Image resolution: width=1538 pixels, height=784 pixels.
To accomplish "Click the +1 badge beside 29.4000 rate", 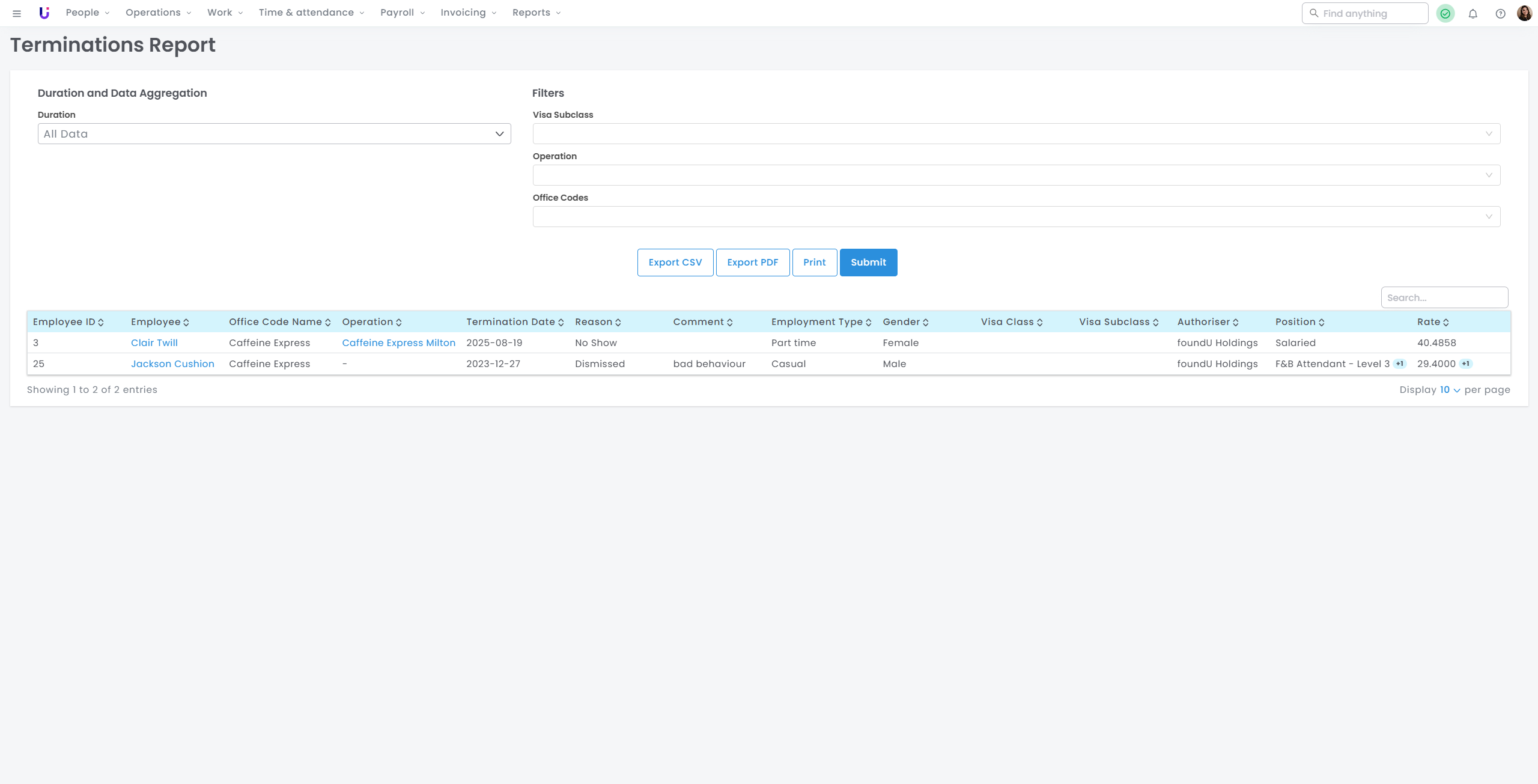I will (x=1466, y=363).
